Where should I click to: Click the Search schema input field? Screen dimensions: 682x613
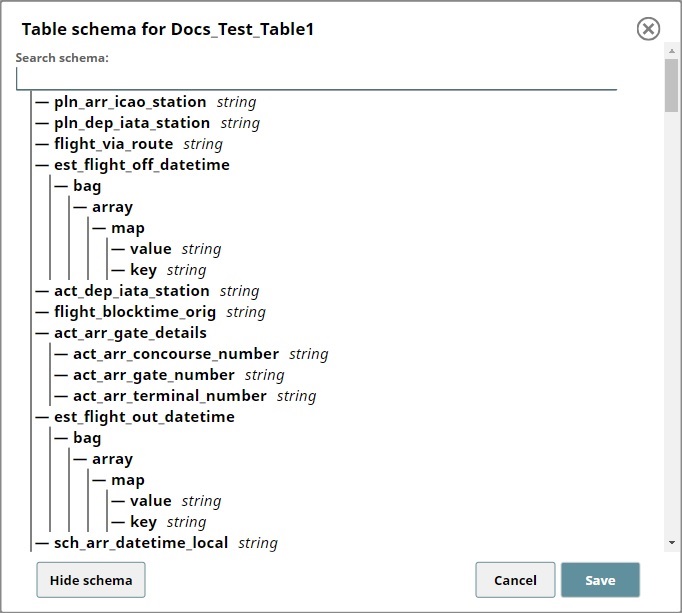(316, 79)
